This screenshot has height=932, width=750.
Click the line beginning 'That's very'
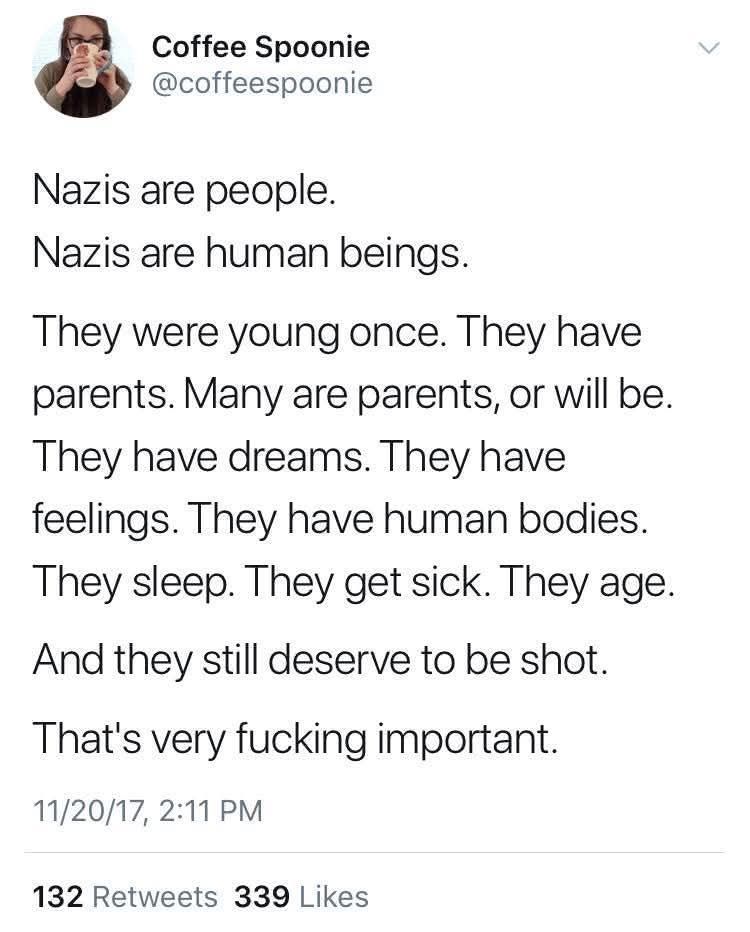296,740
